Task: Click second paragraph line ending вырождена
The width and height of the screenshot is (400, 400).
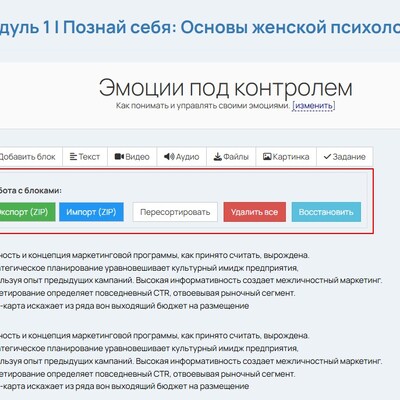Action: point(154,336)
